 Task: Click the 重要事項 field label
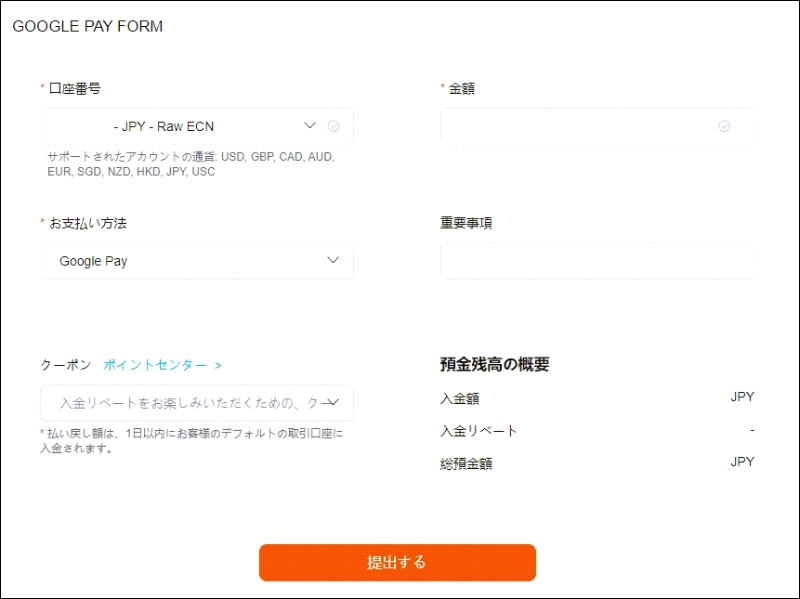coord(466,223)
